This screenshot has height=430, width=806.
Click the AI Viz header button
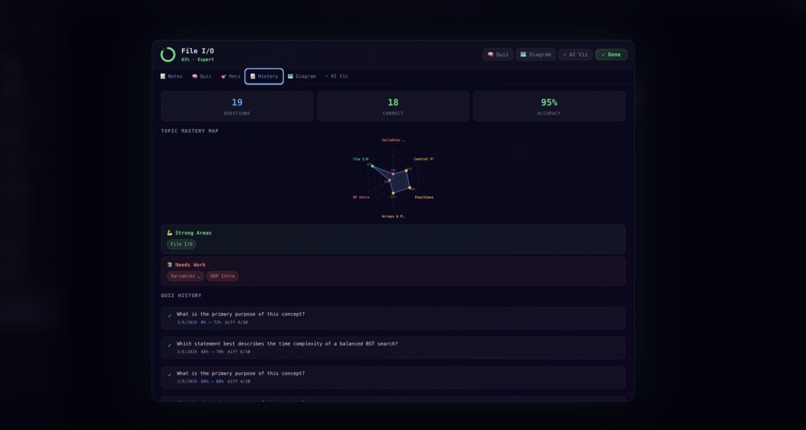[575, 54]
